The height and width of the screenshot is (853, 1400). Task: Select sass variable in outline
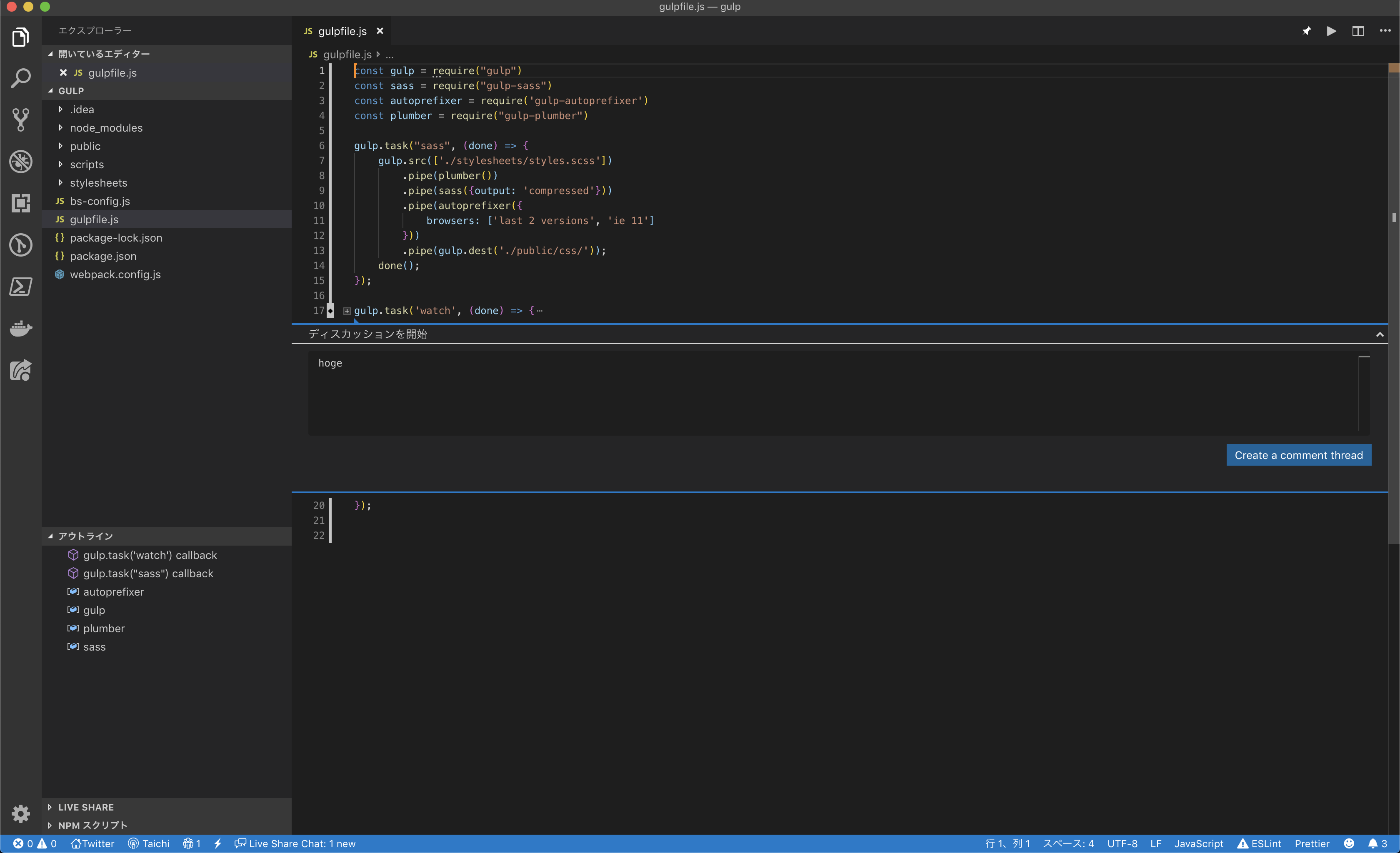point(167,647)
